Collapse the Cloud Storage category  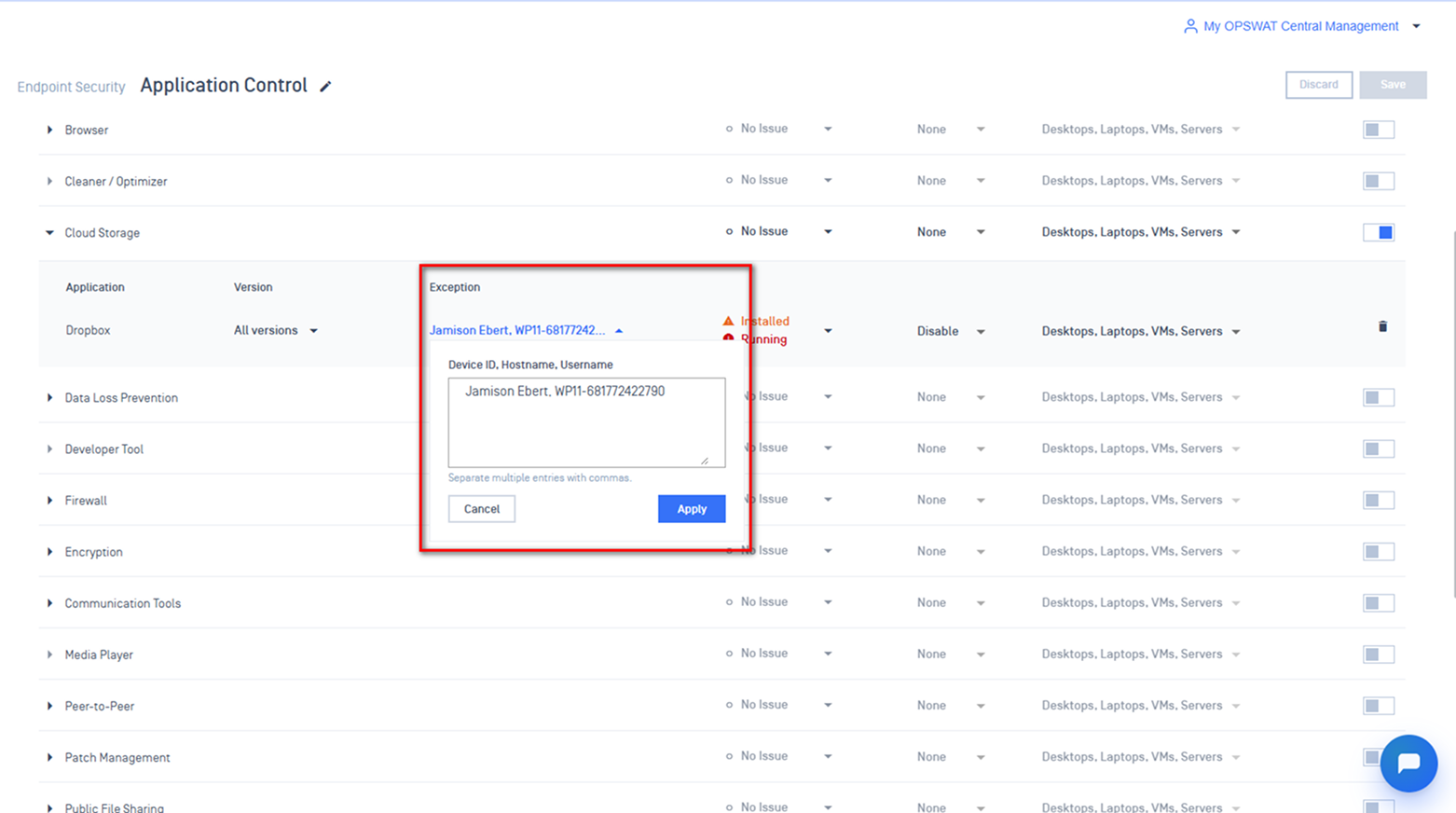pyautogui.click(x=49, y=233)
